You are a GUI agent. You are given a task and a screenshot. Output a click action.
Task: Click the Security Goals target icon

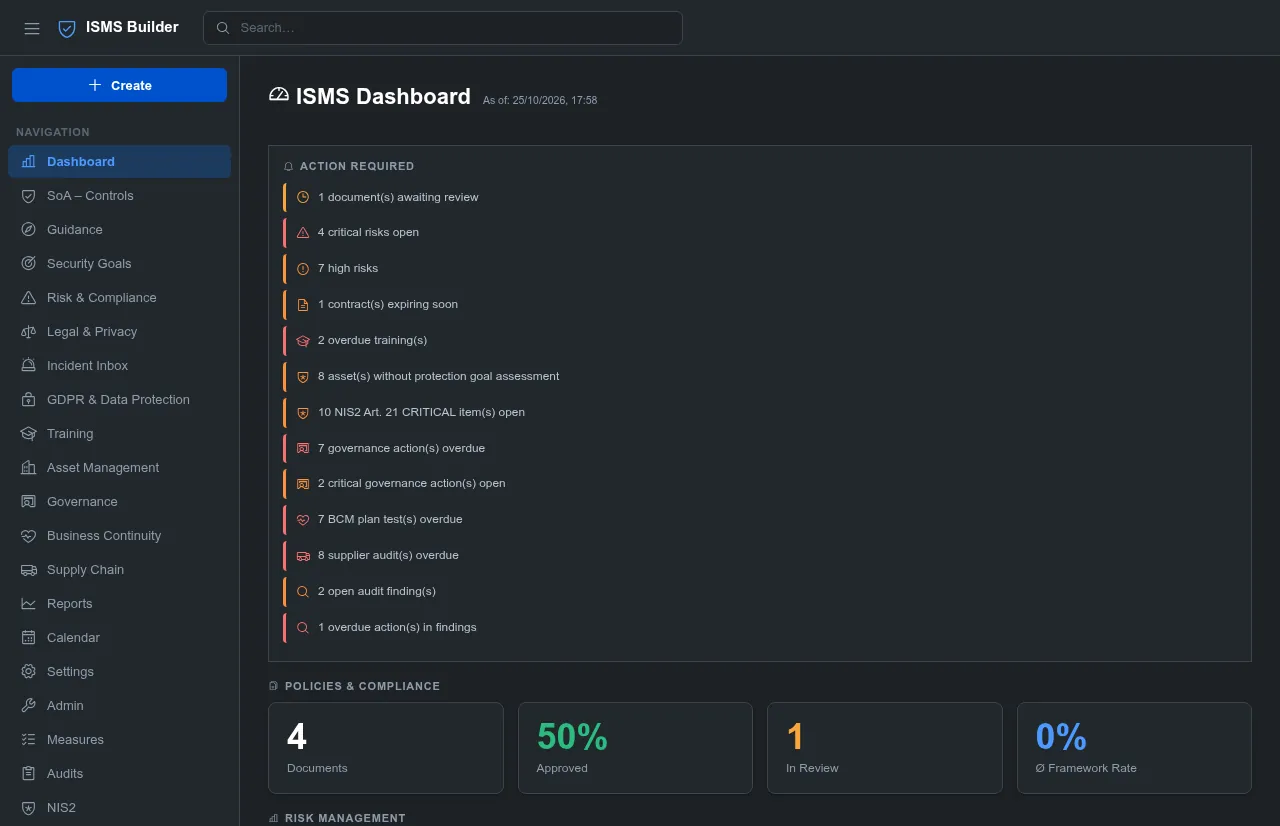click(x=28, y=264)
